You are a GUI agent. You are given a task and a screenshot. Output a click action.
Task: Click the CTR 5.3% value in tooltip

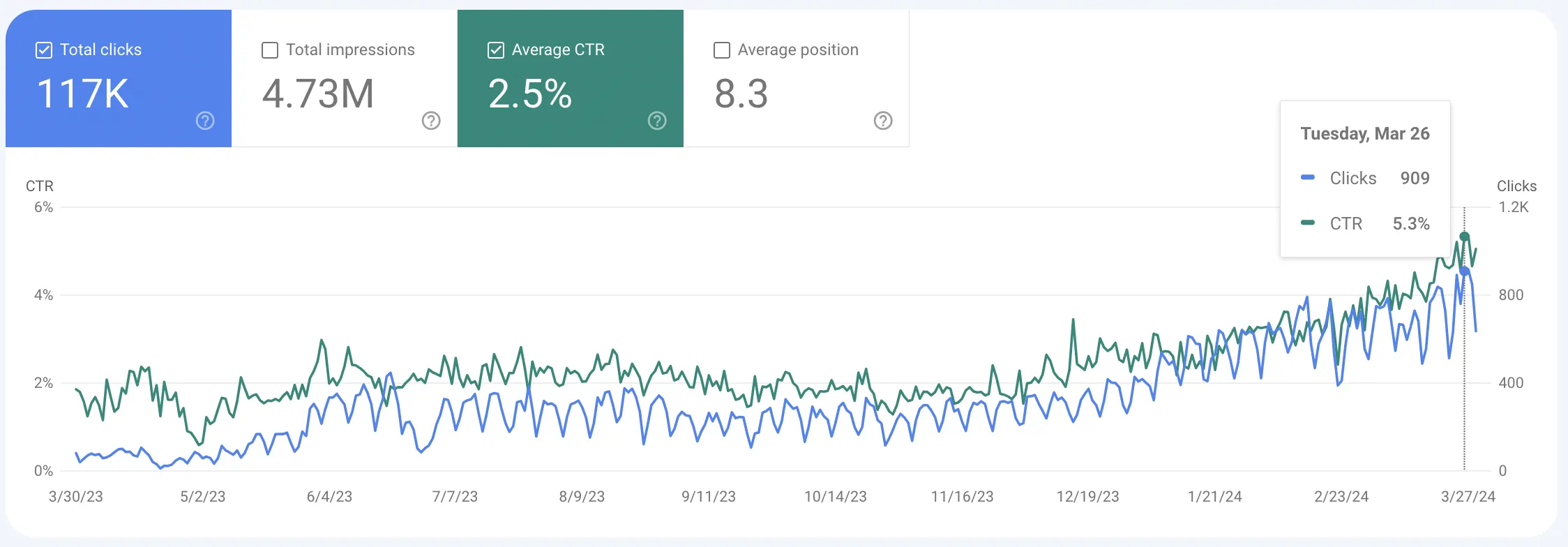[x=1411, y=223]
